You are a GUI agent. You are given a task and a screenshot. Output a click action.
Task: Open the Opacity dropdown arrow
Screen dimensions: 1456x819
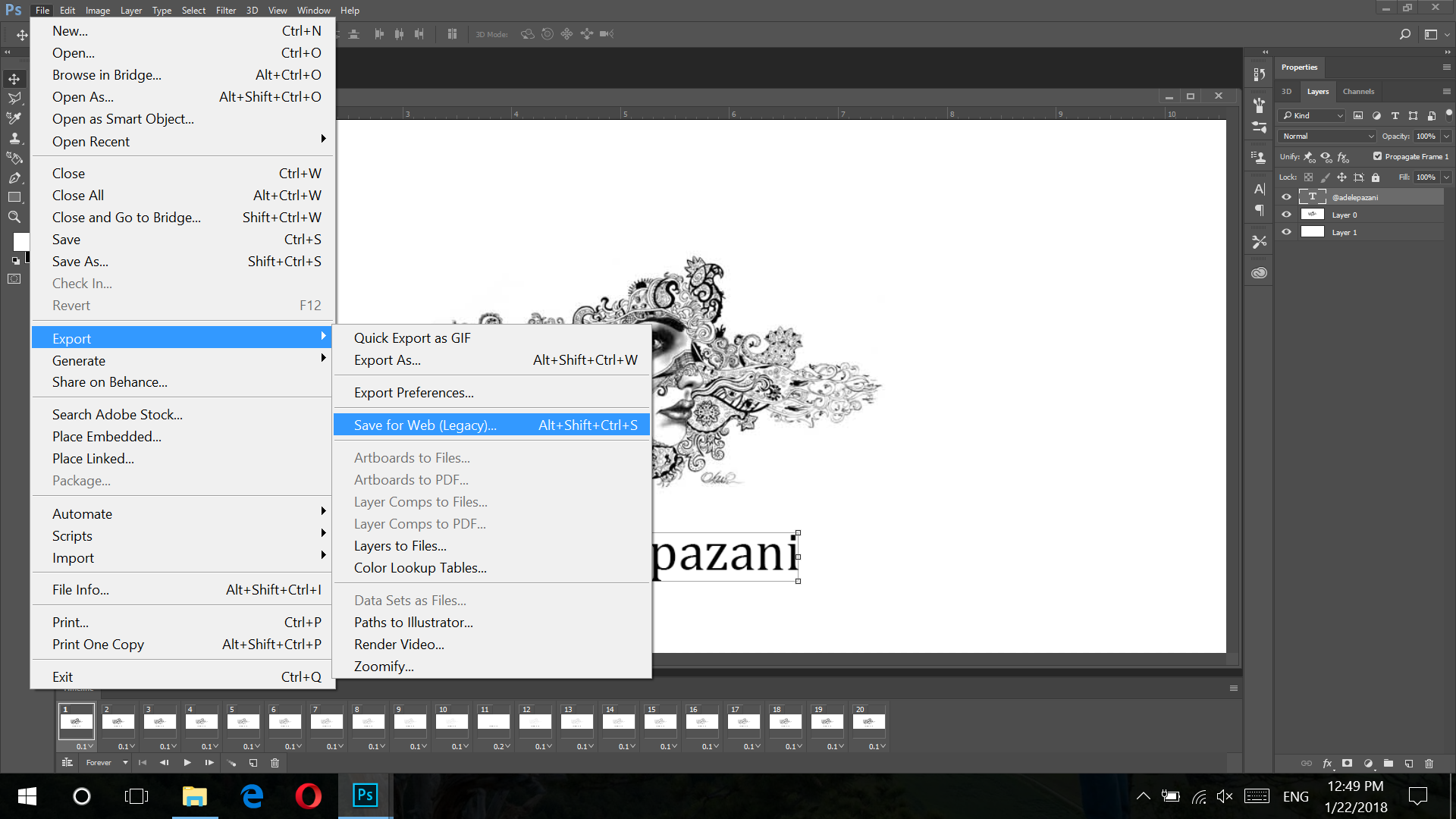click(x=1445, y=136)
